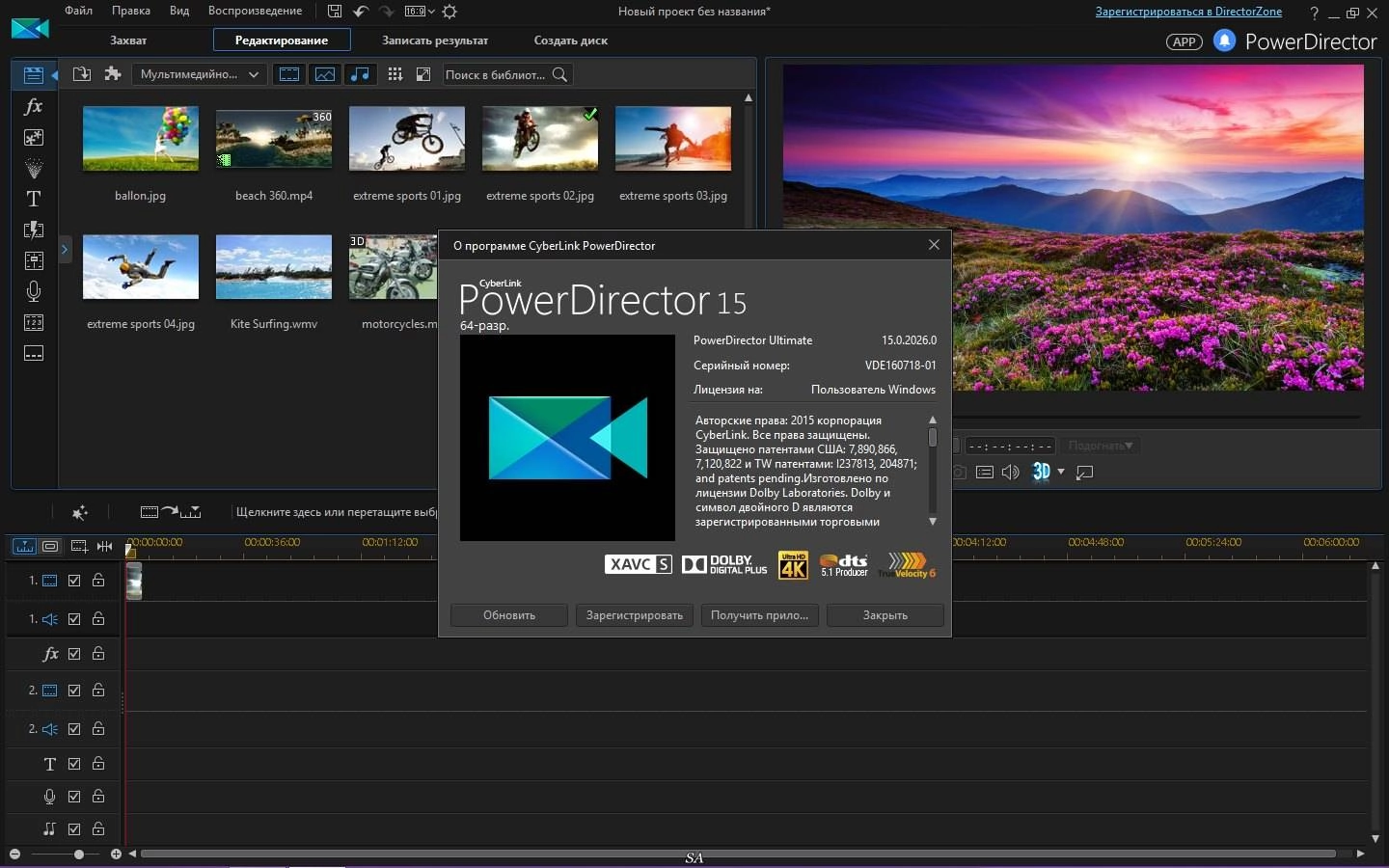Screen dimensions: 1389x868
Task: Open the Particle Room icon
Action: pos(34,168)
